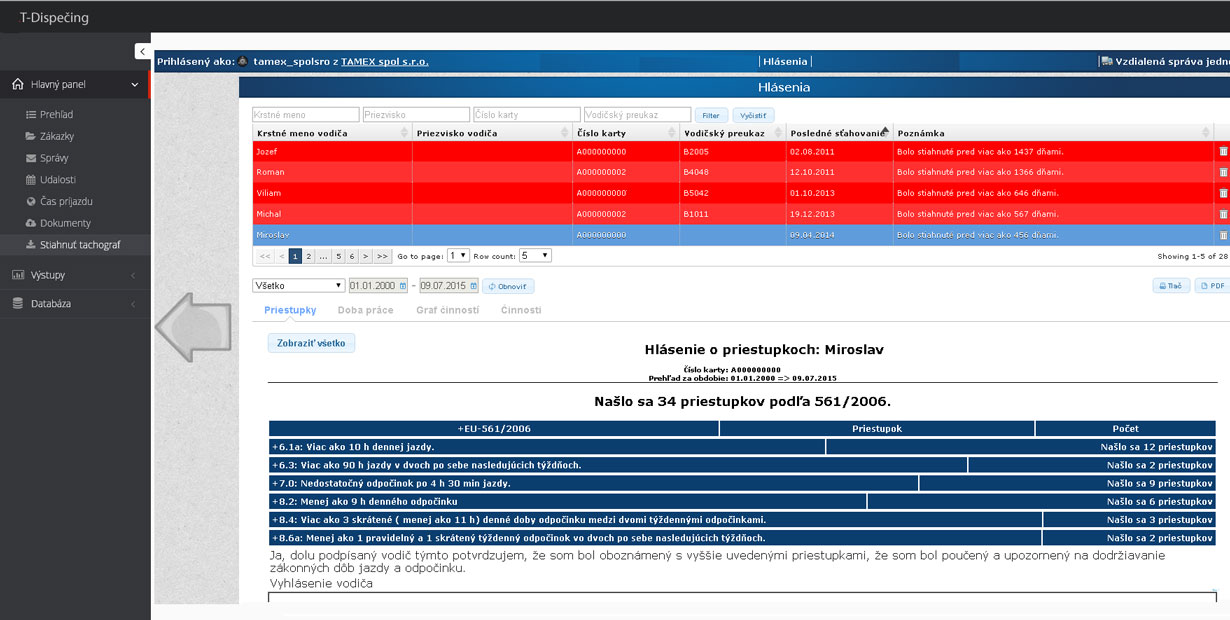
Task: Sort by Priezvisko vodiča column arrows
Action: tap(564, 133)
